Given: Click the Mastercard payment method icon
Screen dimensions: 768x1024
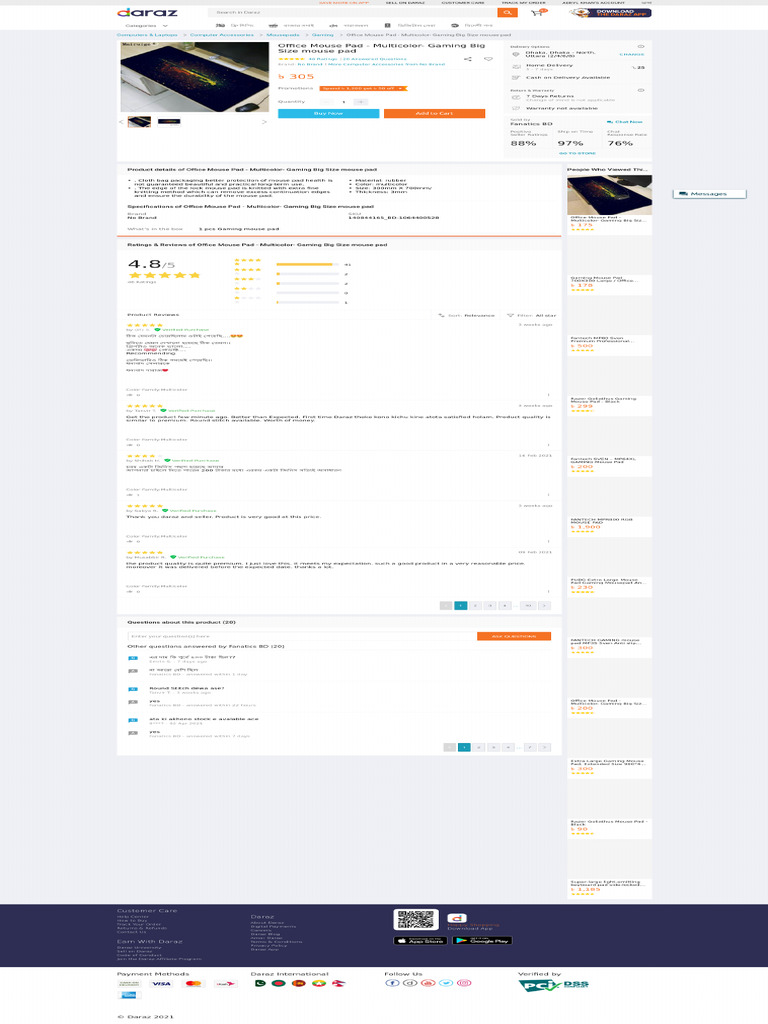Looking at the screenshot, I should [x=193, y=984].
